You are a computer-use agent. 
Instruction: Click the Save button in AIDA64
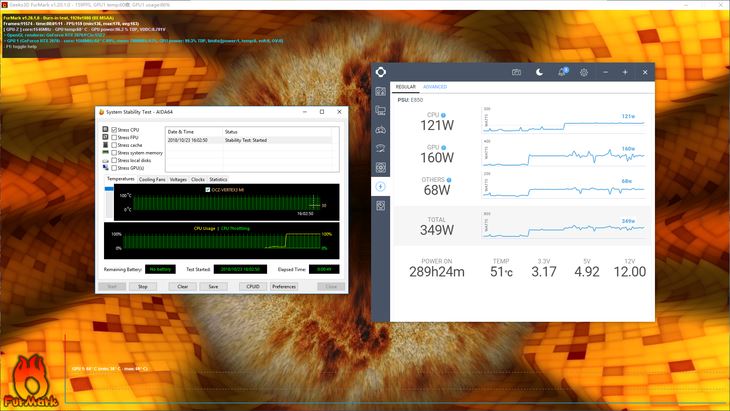tap(213, 286)
